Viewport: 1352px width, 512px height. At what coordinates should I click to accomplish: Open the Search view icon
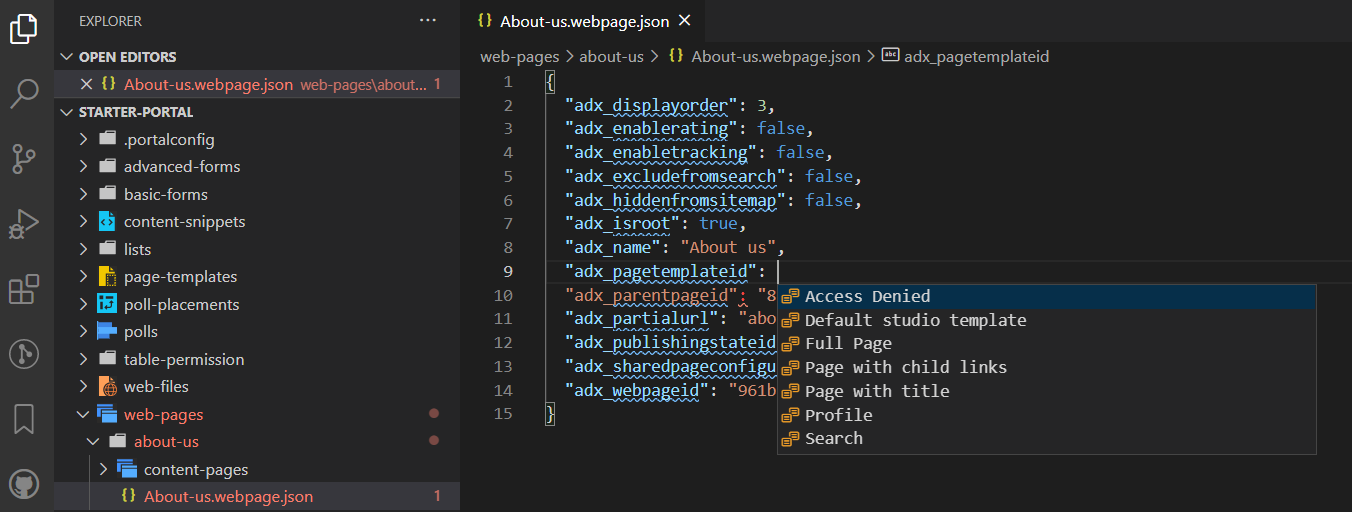point(25,94)
